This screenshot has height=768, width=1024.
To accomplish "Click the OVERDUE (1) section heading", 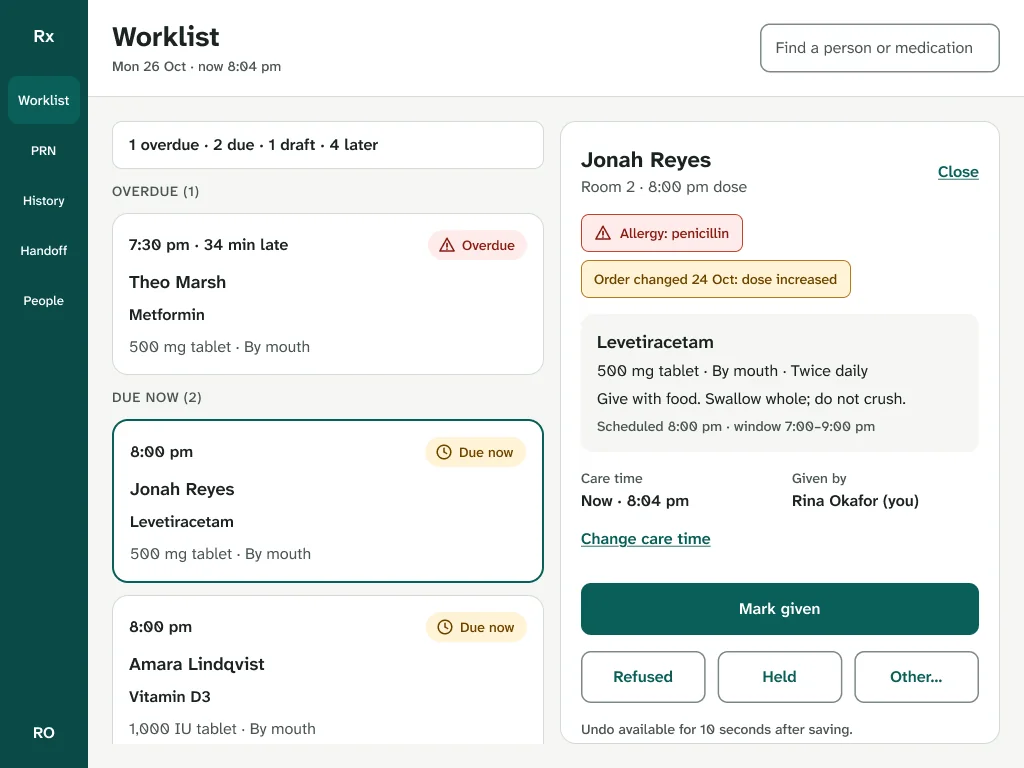I will [155, 191].
